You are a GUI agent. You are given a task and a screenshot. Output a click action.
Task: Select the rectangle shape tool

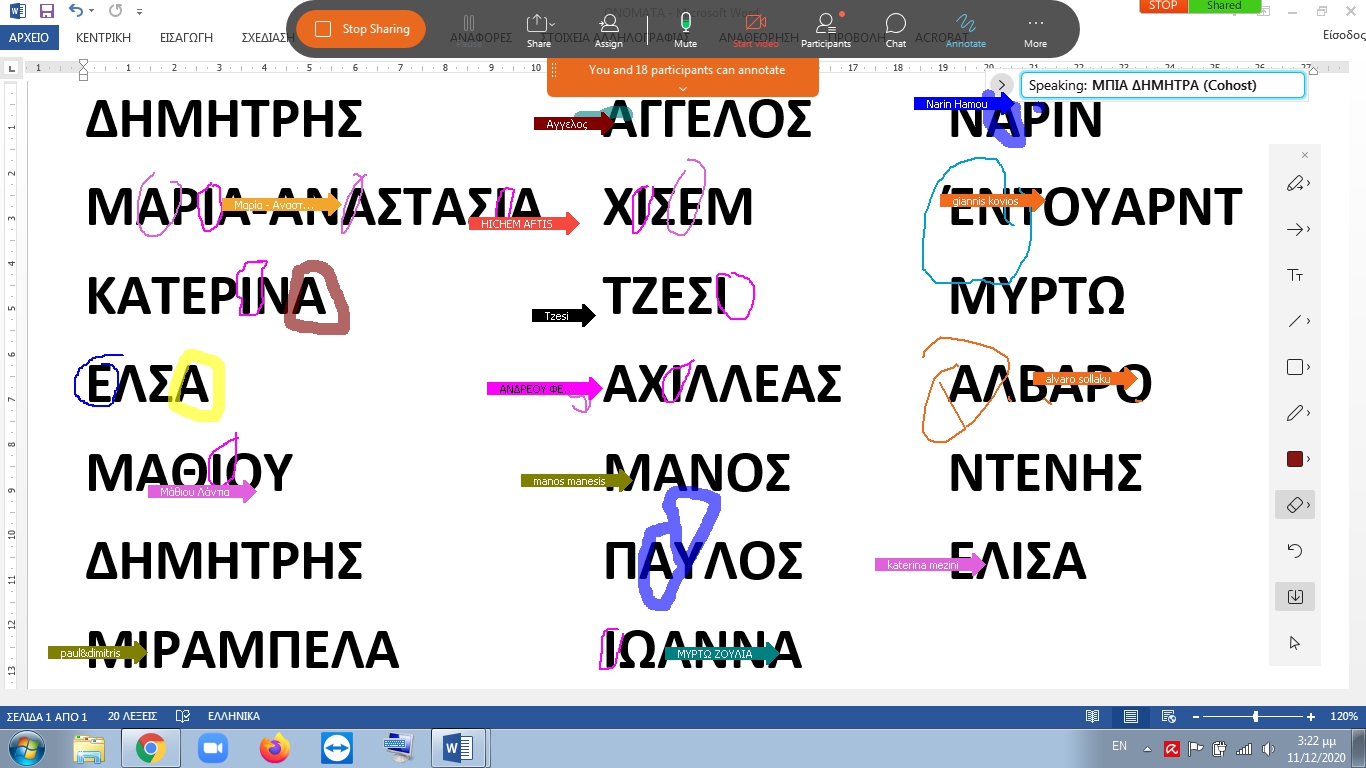pos(1294,367)
